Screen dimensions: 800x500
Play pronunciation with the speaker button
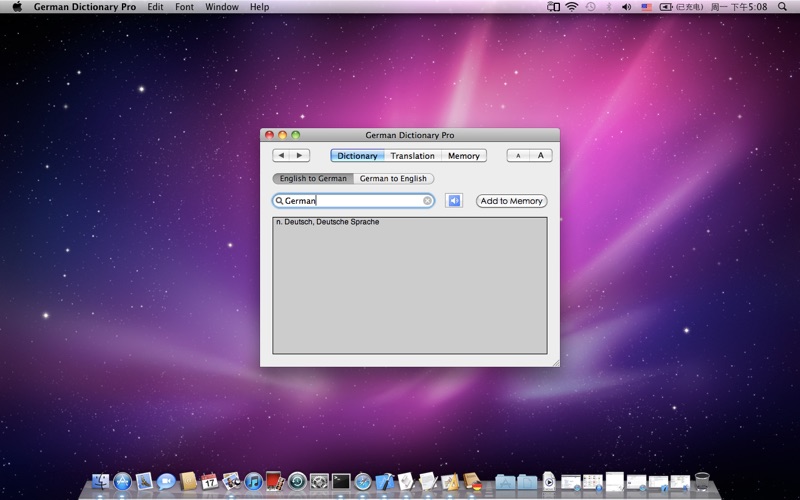[x=454, y=201]
